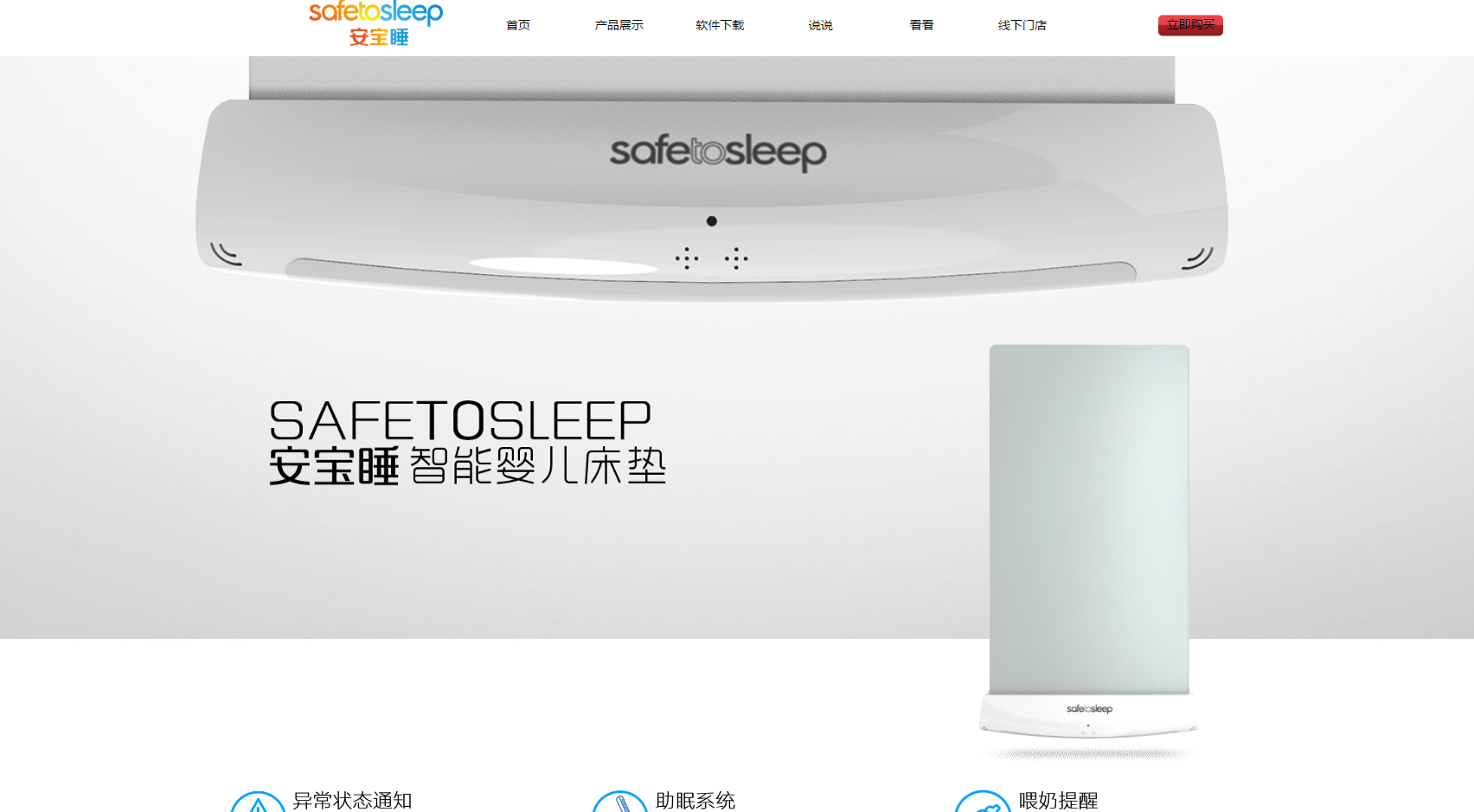This screenshot has width=1474, height=812.
Task: Select the 看看 nav item
Action: pos(922,25)
